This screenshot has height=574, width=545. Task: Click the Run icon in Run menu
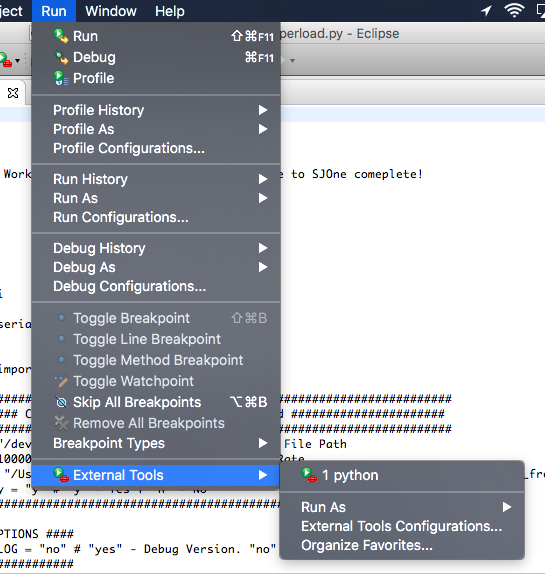pyautogui.click(x=60, y=36)
